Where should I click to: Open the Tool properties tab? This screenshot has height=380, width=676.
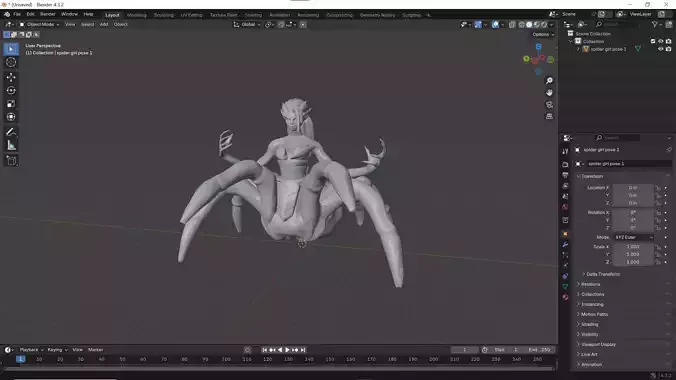[x=565, y=151]
